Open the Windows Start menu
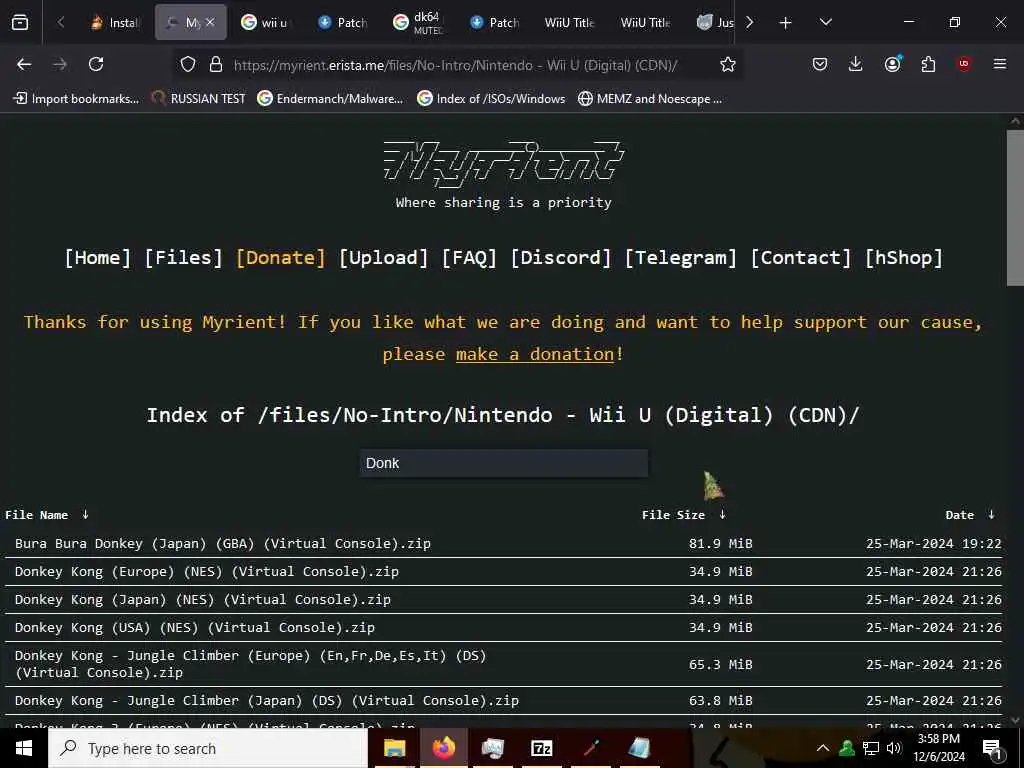The image size is (1024, 768). click(24, 748)
